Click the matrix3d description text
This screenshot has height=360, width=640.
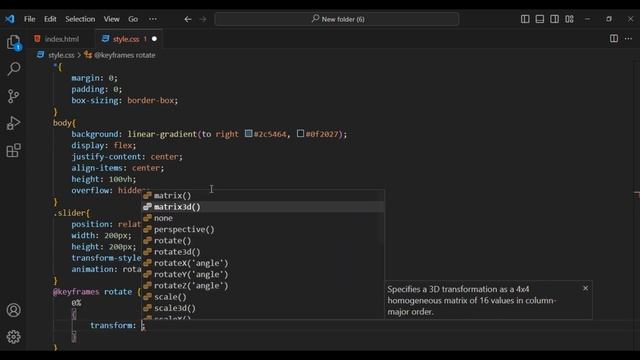[x=471, y=300]
